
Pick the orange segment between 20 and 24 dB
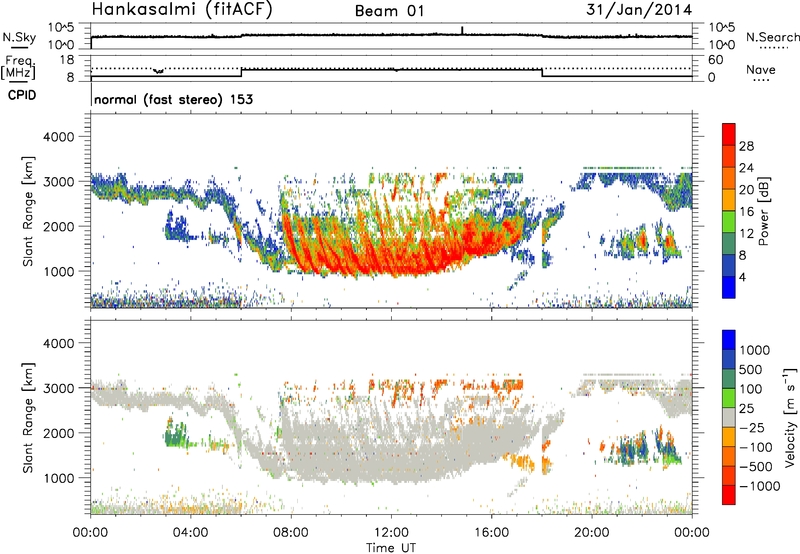(729, 178)
